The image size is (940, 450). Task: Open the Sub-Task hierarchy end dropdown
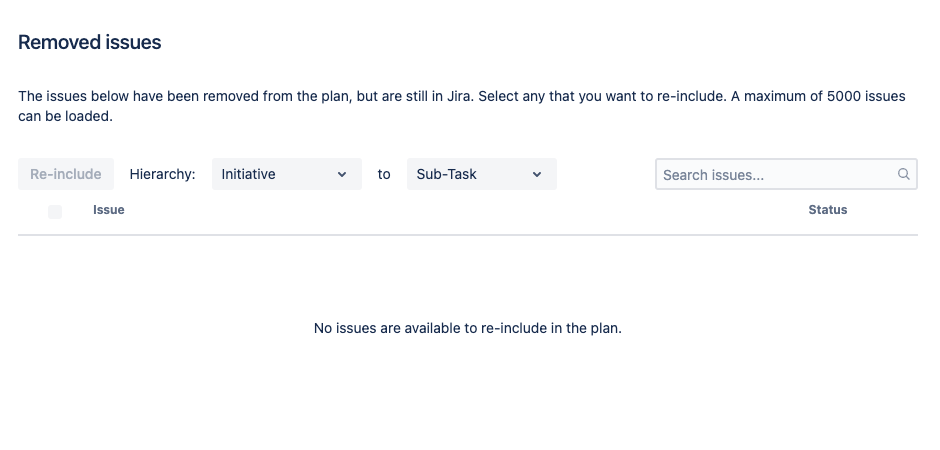click(x=481, y=174)
